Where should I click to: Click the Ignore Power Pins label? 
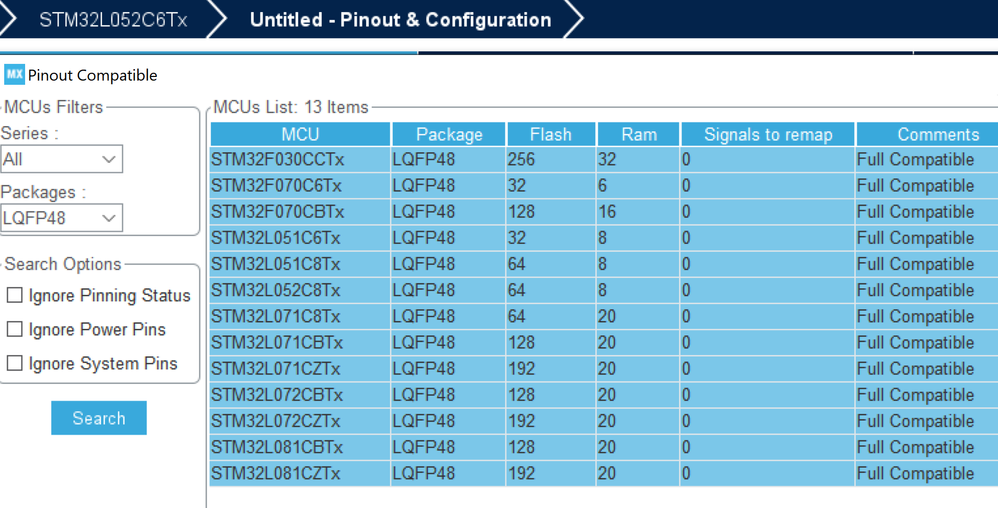click(97, 329)
